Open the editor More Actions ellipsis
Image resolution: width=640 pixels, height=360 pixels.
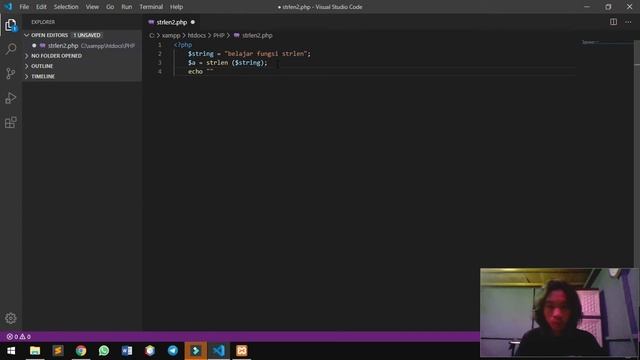click(628, 22)
